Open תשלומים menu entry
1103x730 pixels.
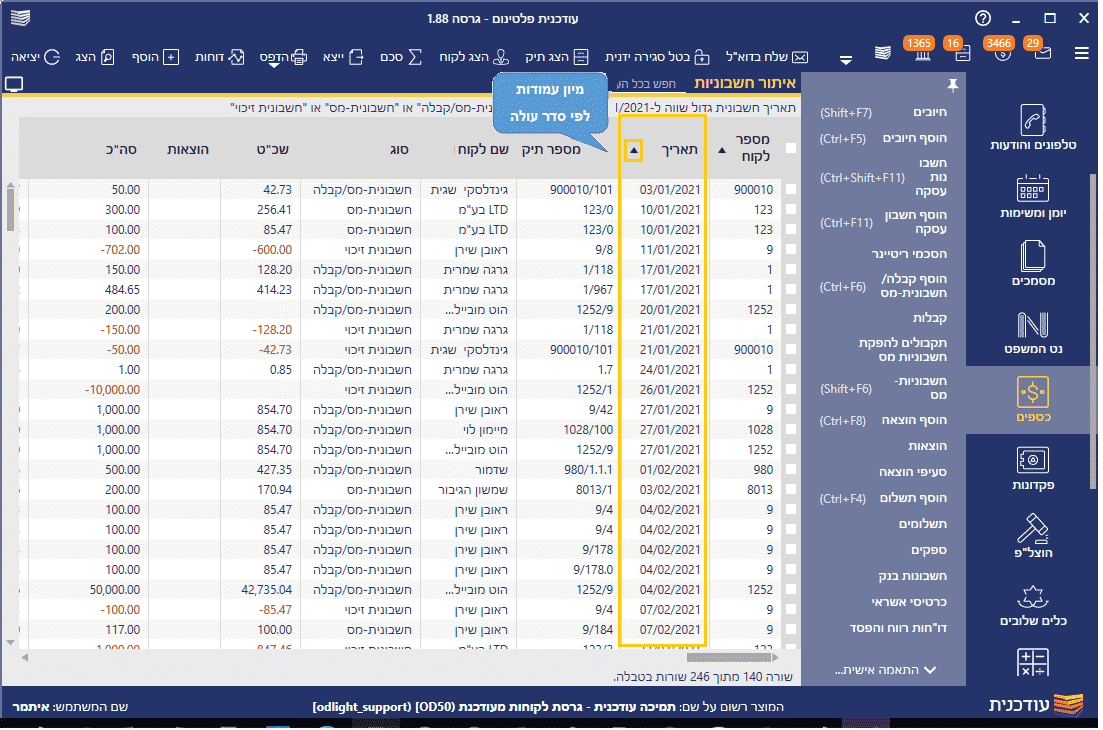click(x=923, y=524)
